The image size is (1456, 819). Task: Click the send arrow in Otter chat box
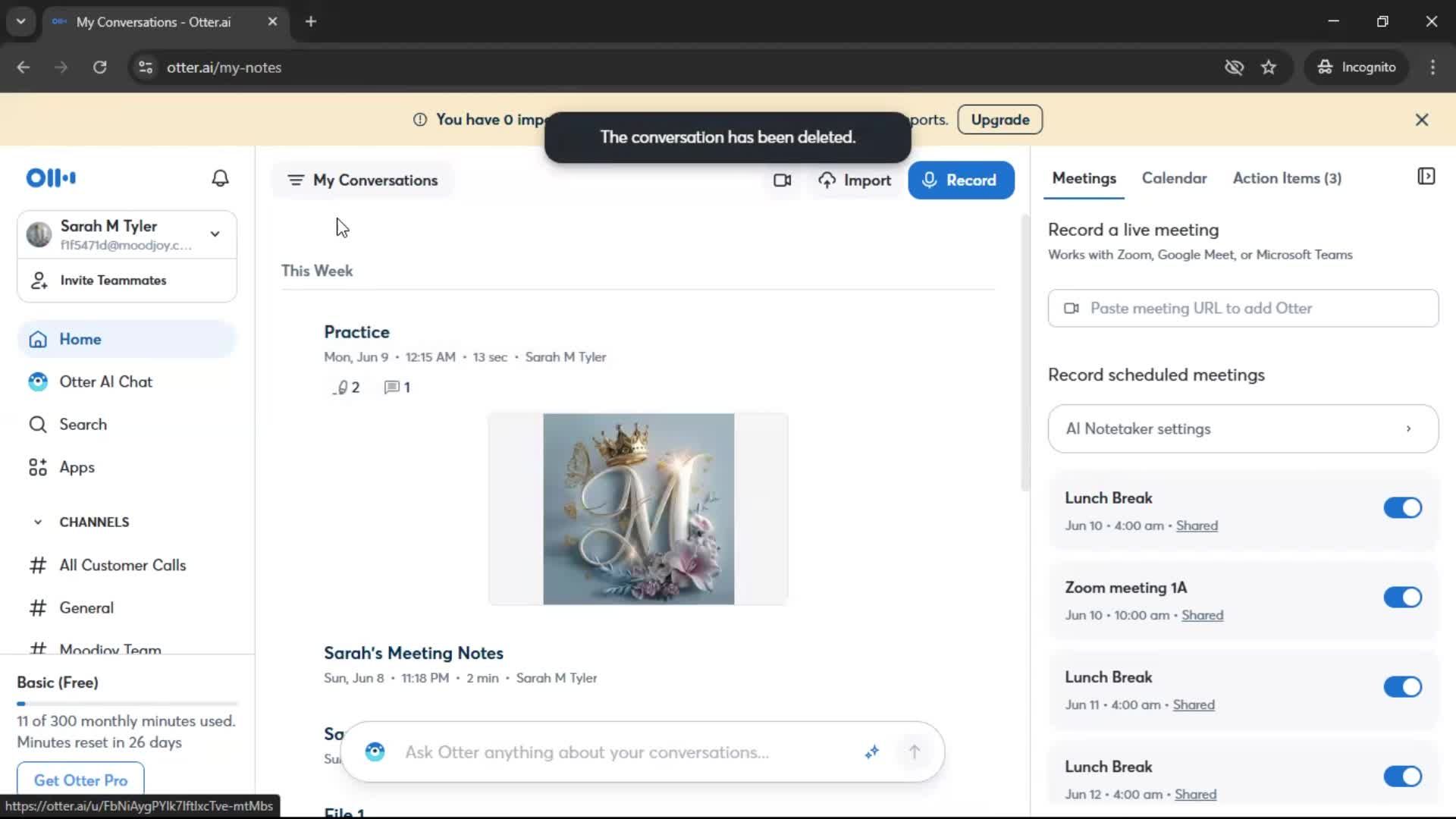[x=915, y=752]
